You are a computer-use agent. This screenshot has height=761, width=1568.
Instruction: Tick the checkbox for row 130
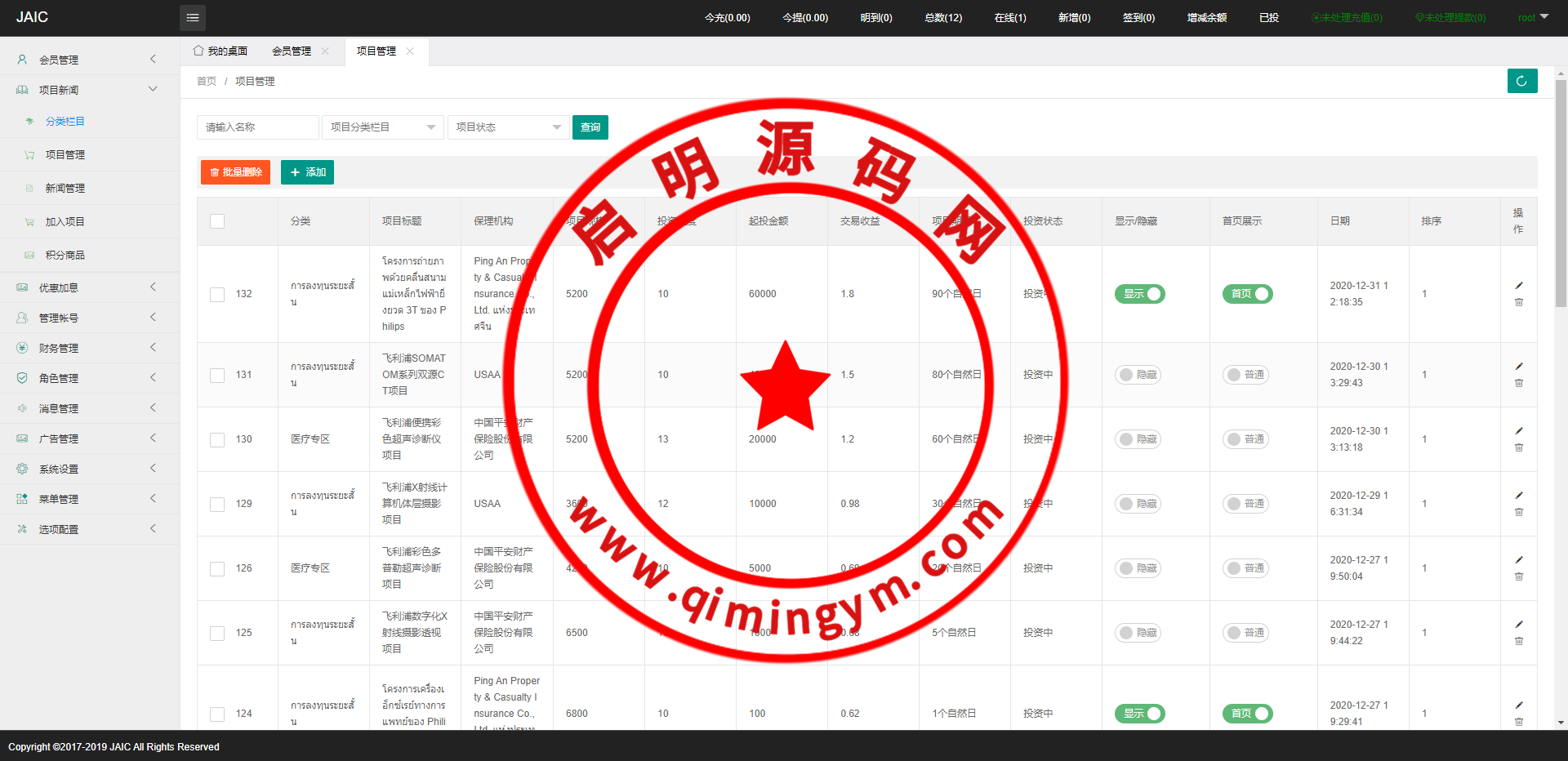(217, 439)
